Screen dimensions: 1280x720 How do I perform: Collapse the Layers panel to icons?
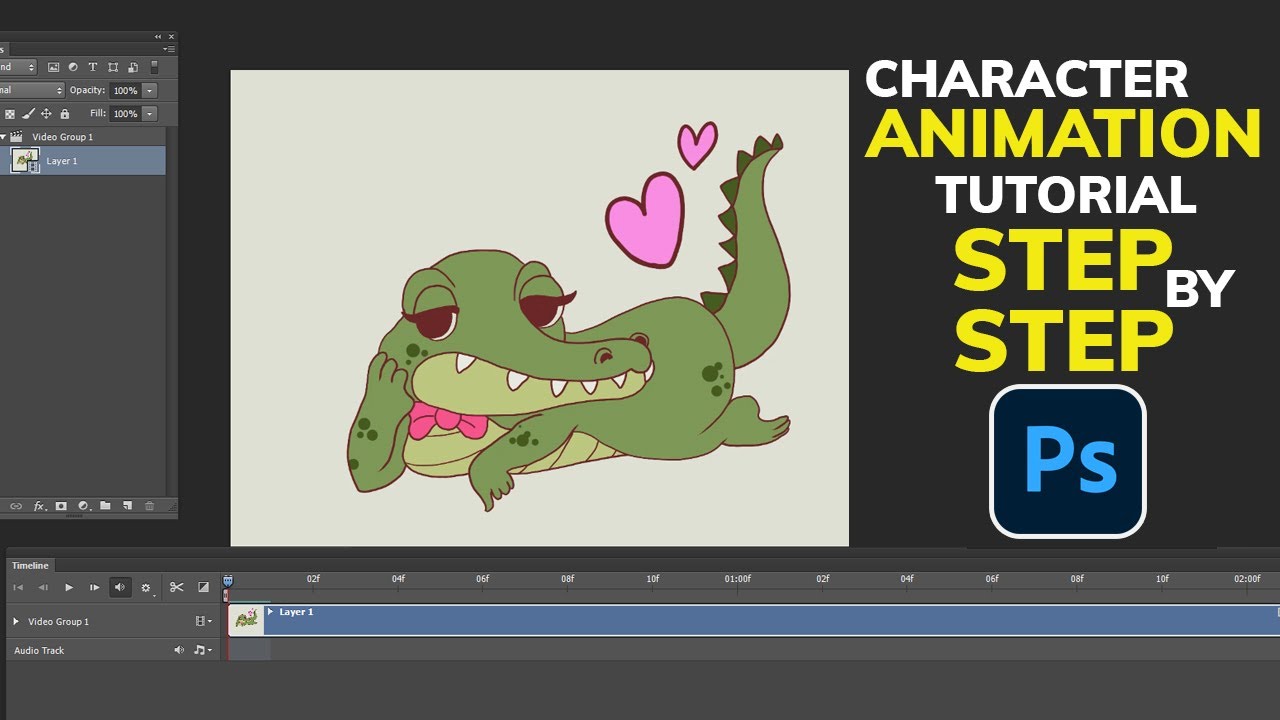tap(157, 36)
